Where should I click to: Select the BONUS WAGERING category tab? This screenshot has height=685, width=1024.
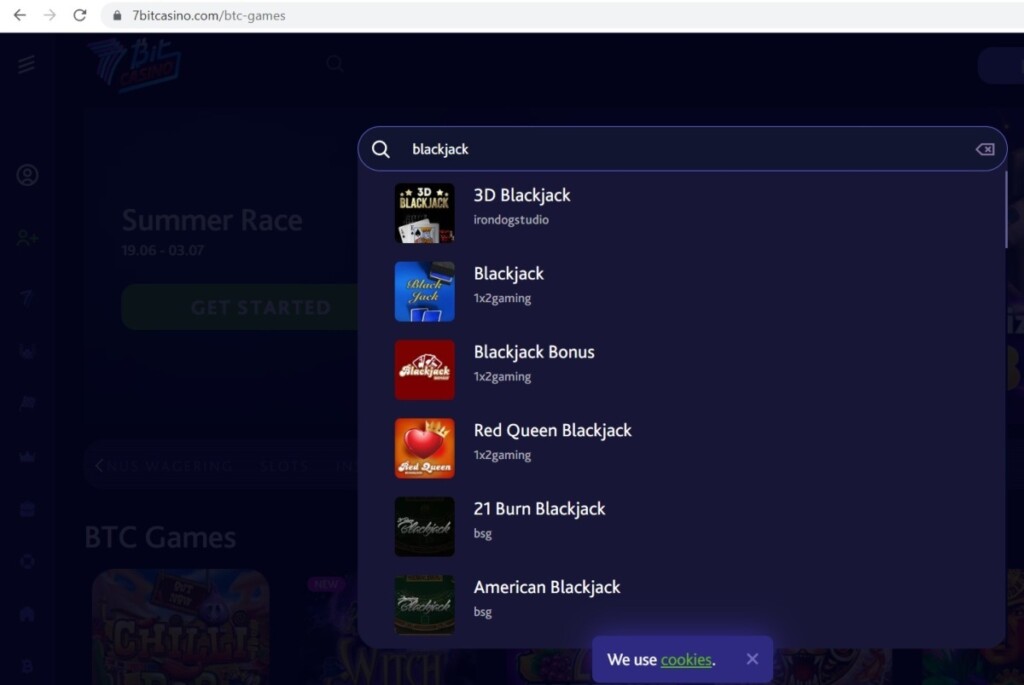[x=170, y=466]
